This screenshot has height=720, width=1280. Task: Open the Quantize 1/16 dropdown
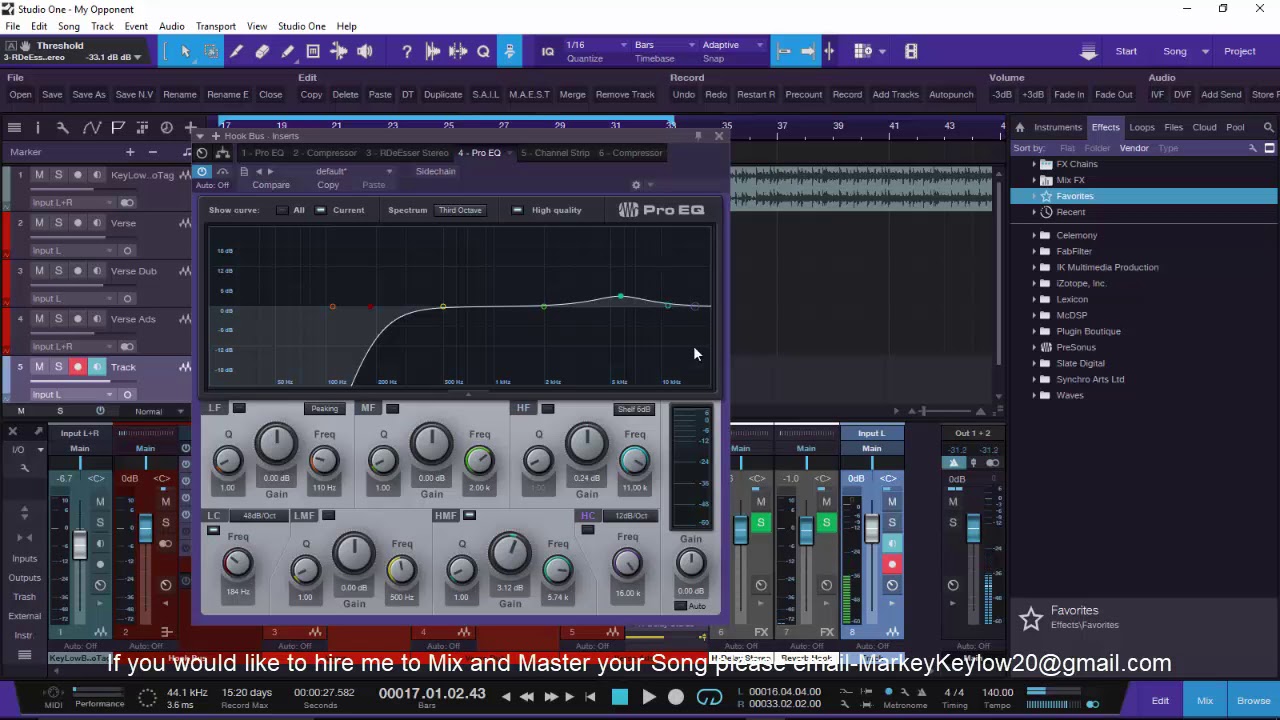pyautogui.click(x=593, y=45)
